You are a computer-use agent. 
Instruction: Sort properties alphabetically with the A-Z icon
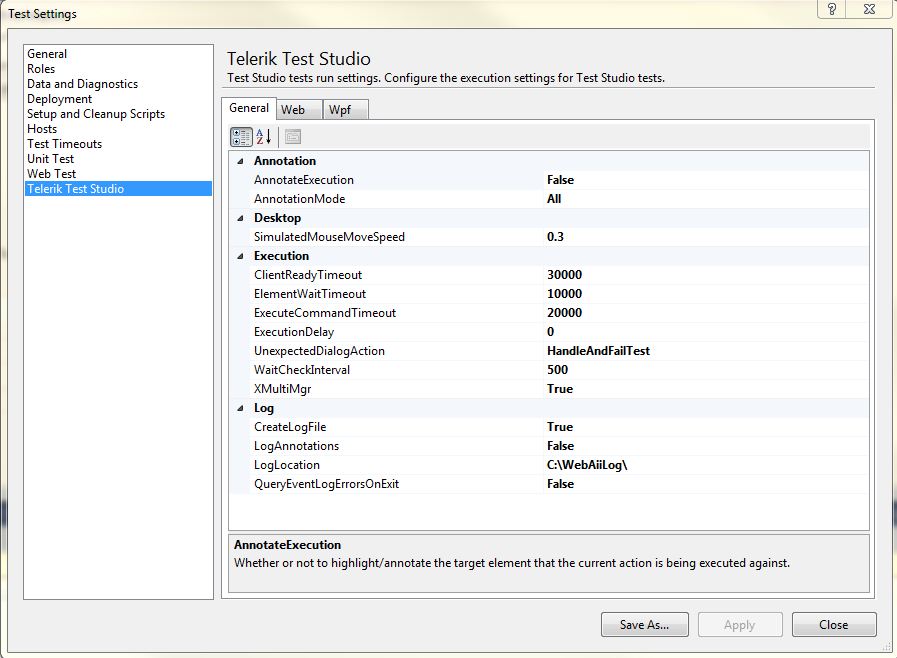pyautogui.click(x=264, y=137)
